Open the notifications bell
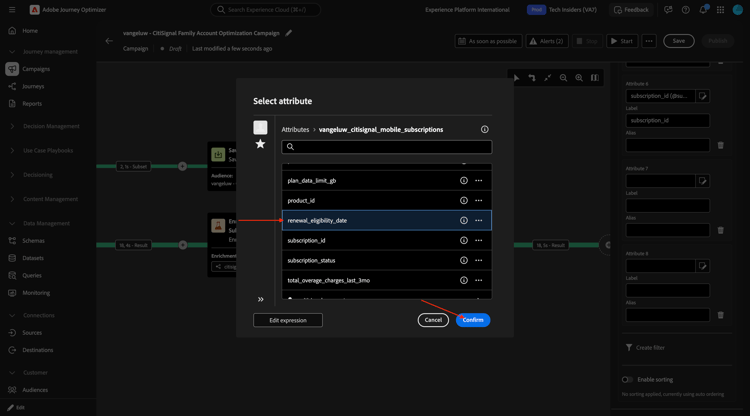The image size is (750, 416). click(x=703, y=10)
